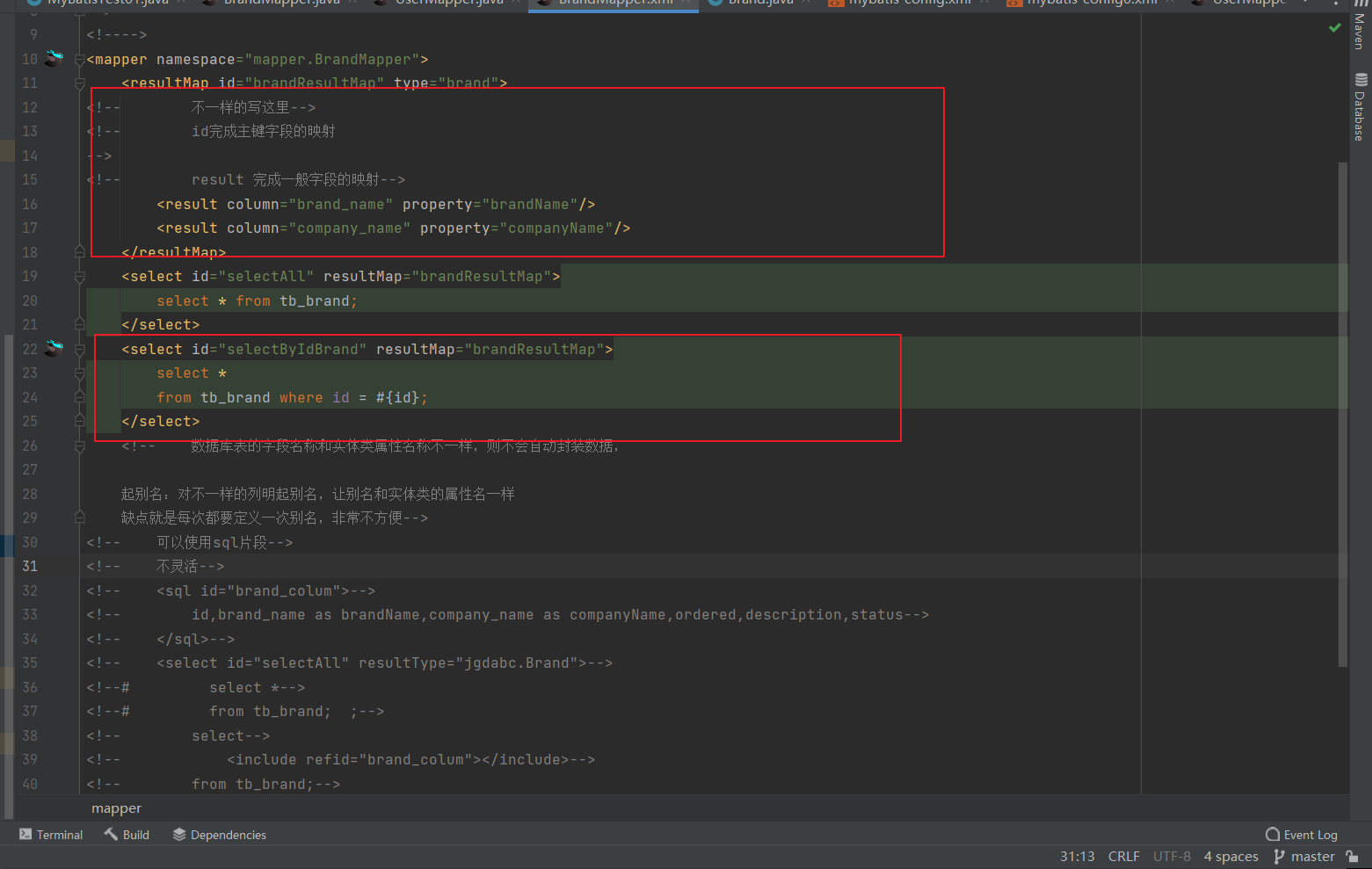Open the git branch master widget
This screenshot has width=1372, height=869.
(x=1304, y=857)
